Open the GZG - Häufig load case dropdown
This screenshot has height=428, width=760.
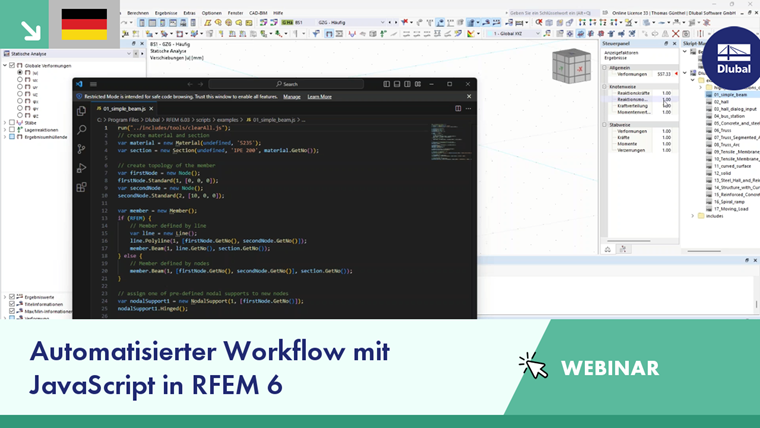382,22
